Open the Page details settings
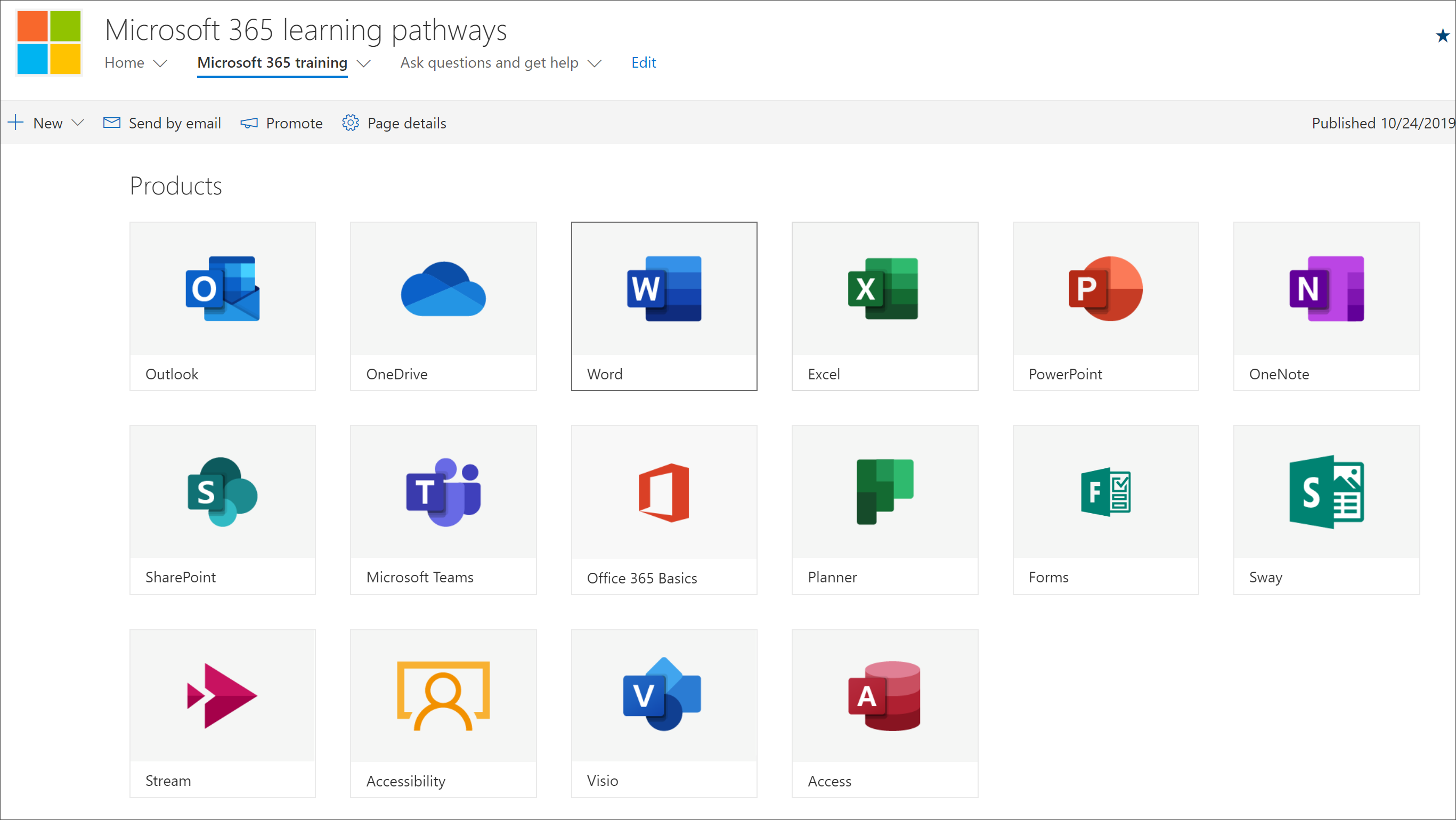 click(x=395, y=122)
